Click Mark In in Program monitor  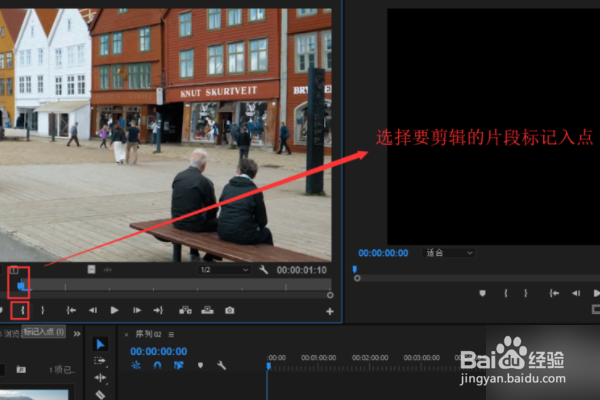[x=506, y=293]
